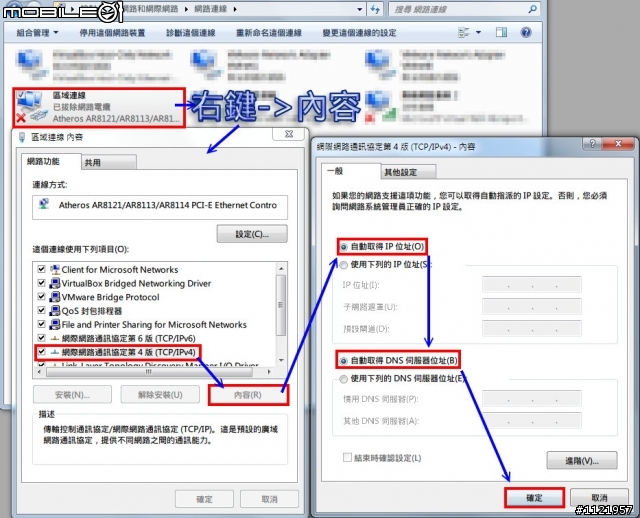Toggle File and Printer Sharing checkbox
640x518 pixels.
point(41,324)
